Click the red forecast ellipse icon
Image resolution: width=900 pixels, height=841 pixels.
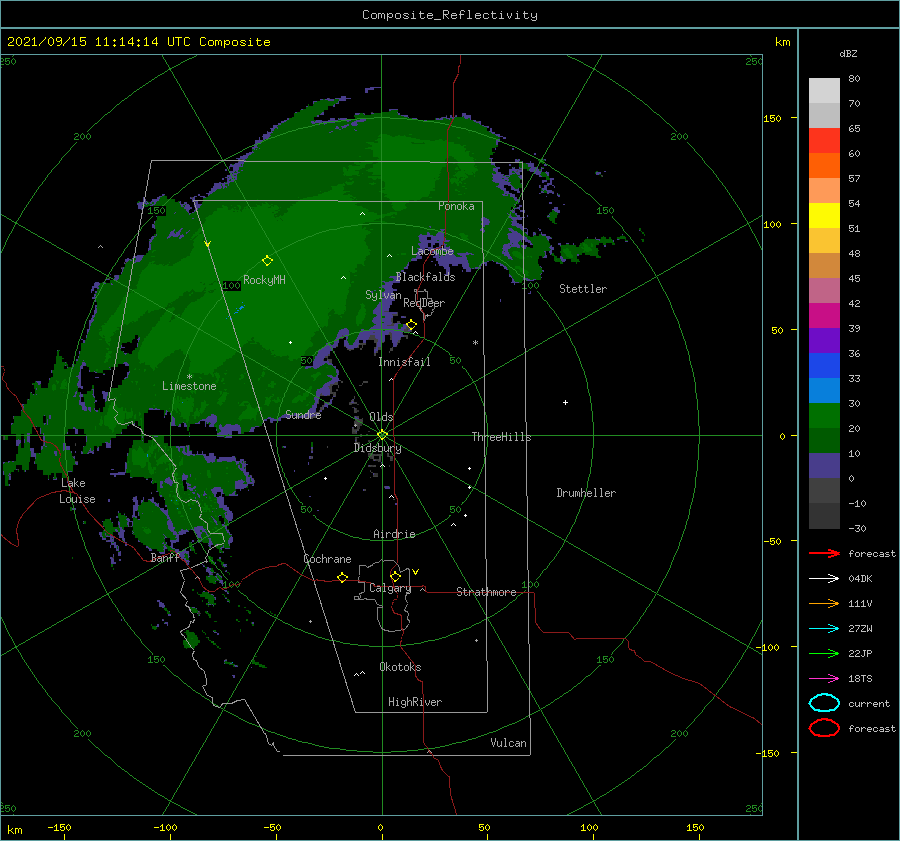pos(824,728)
